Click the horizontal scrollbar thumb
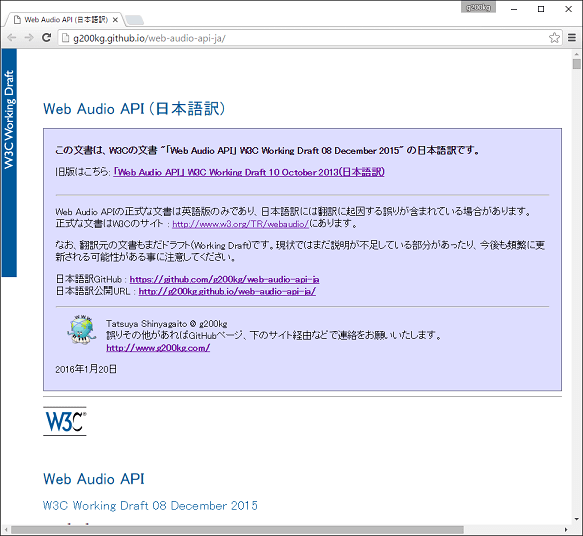Screen dimensions: 583x536 (237, 529)
